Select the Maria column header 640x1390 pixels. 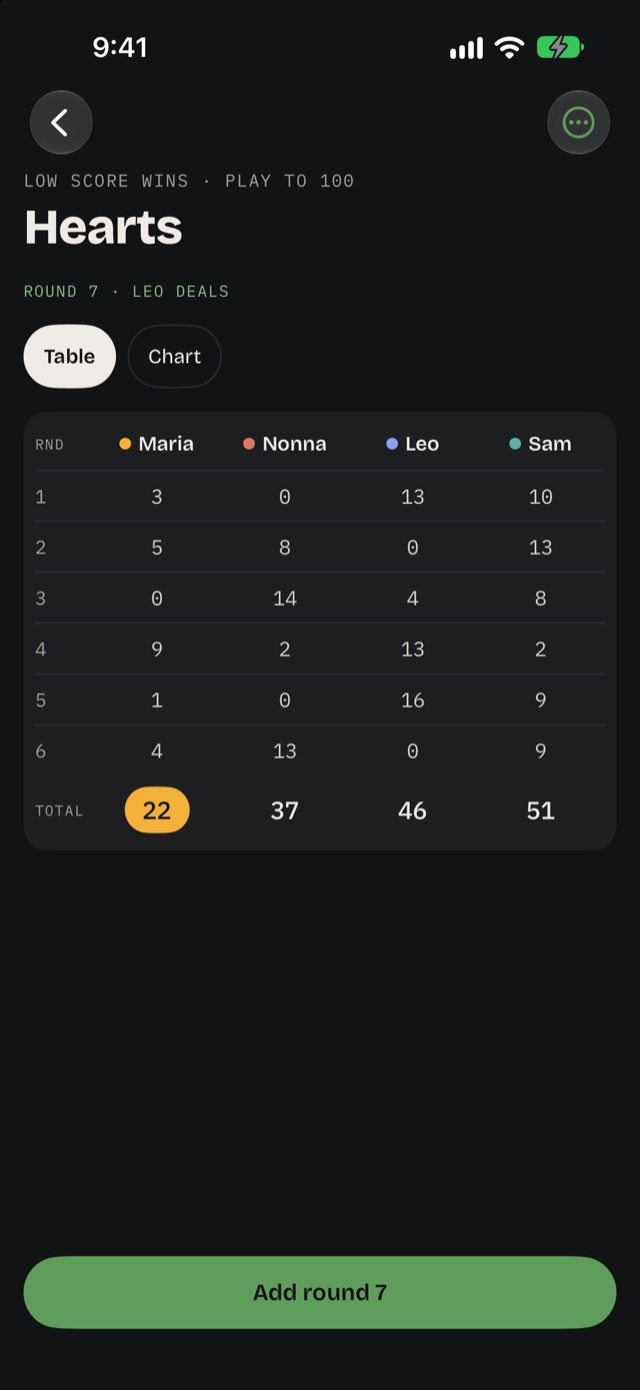pos(157,444)
